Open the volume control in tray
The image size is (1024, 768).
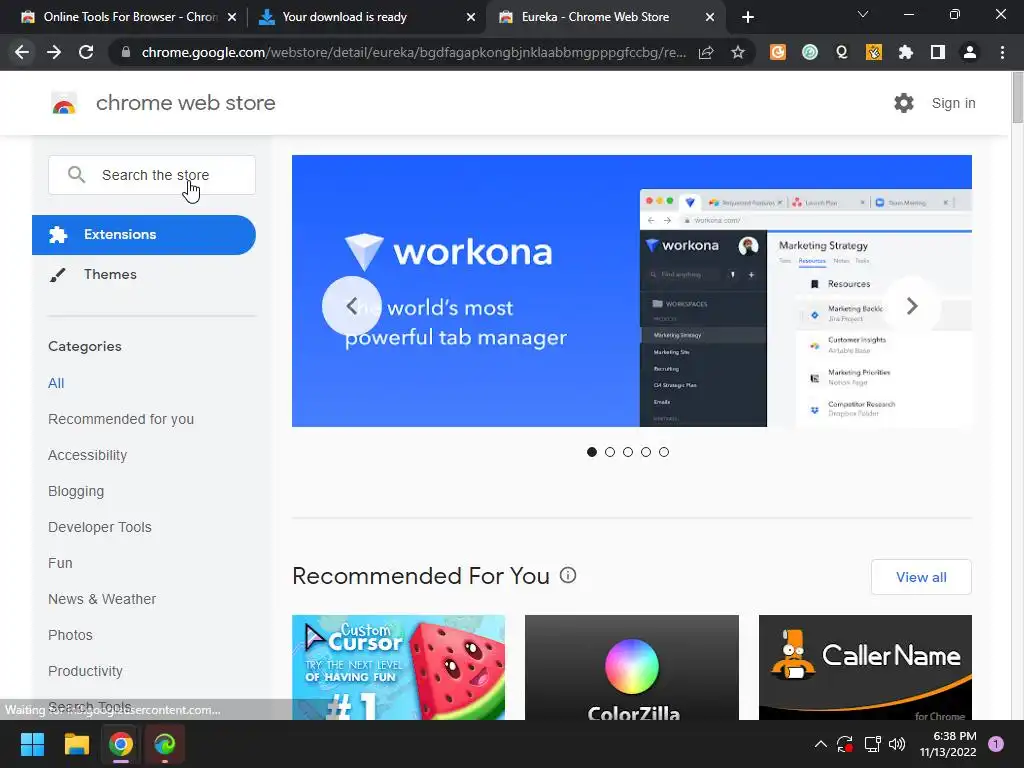897,744
